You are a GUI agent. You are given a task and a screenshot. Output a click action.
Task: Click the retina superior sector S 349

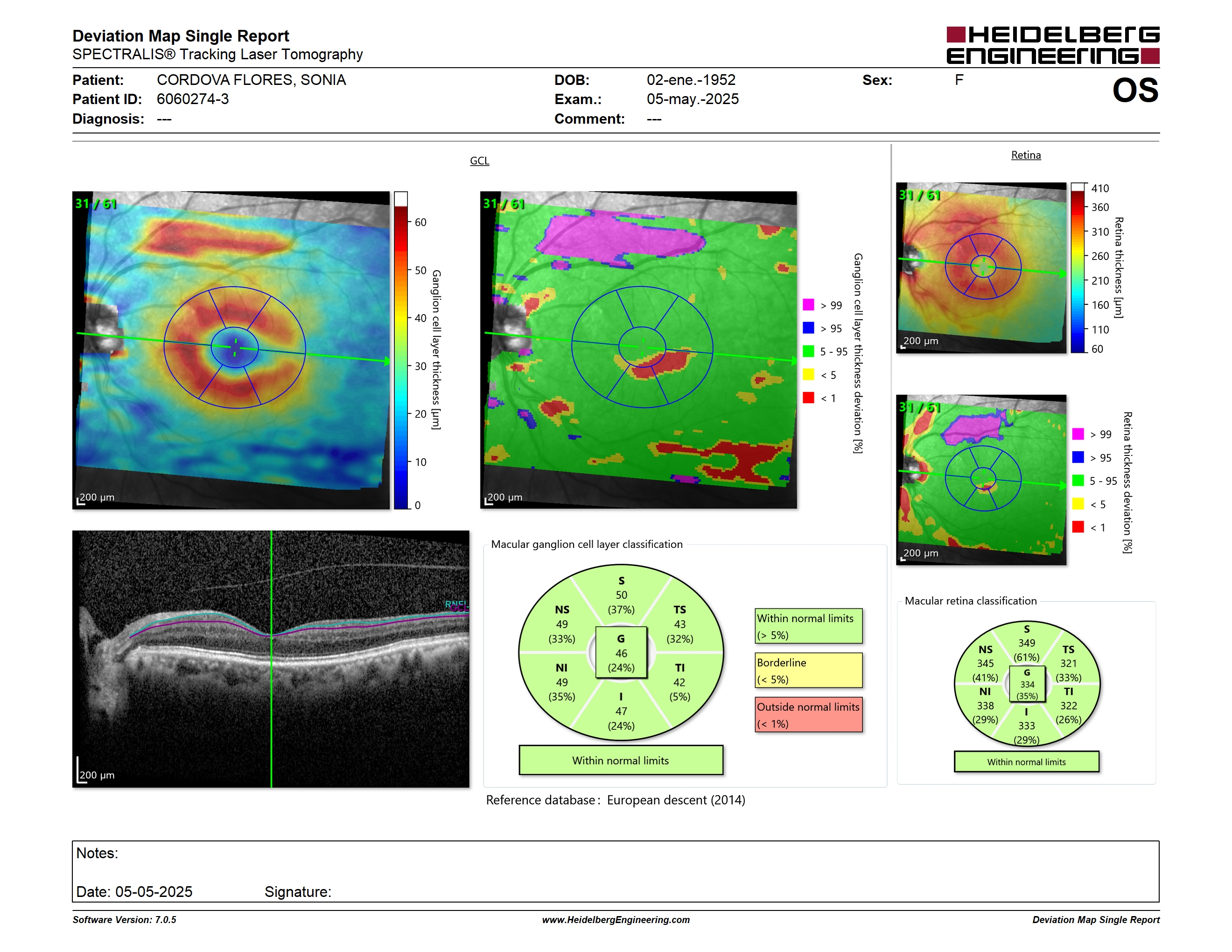(x=1027, y=643)
